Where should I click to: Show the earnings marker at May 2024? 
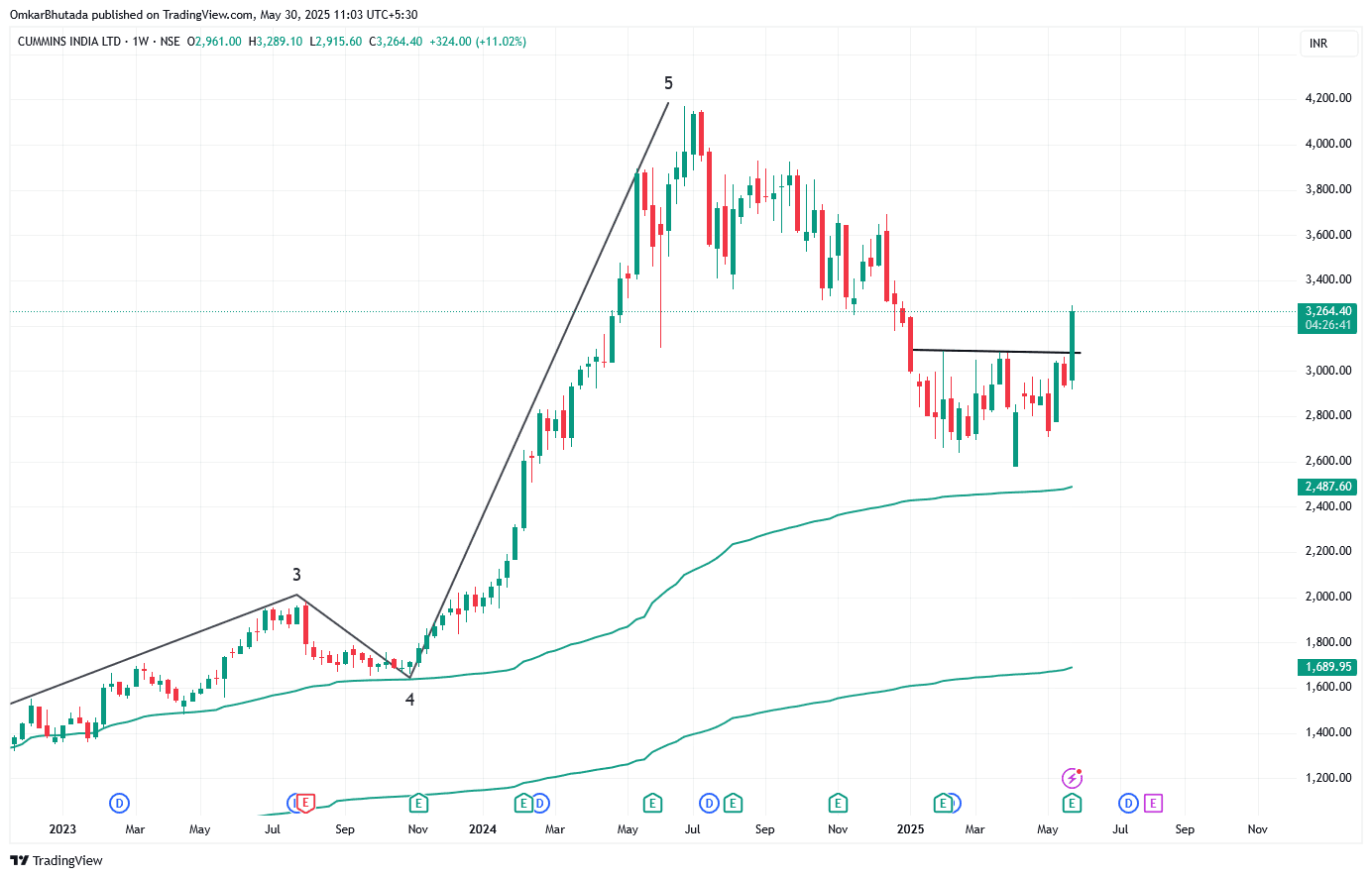point(652,803)
